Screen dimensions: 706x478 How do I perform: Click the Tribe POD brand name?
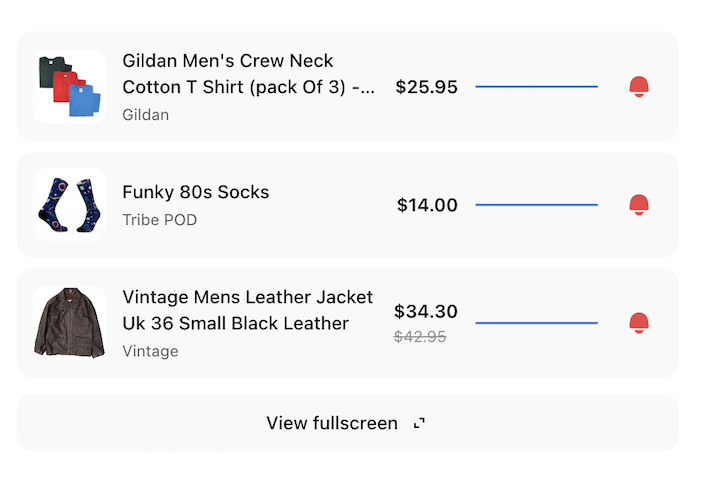click(x=159, y=220)
